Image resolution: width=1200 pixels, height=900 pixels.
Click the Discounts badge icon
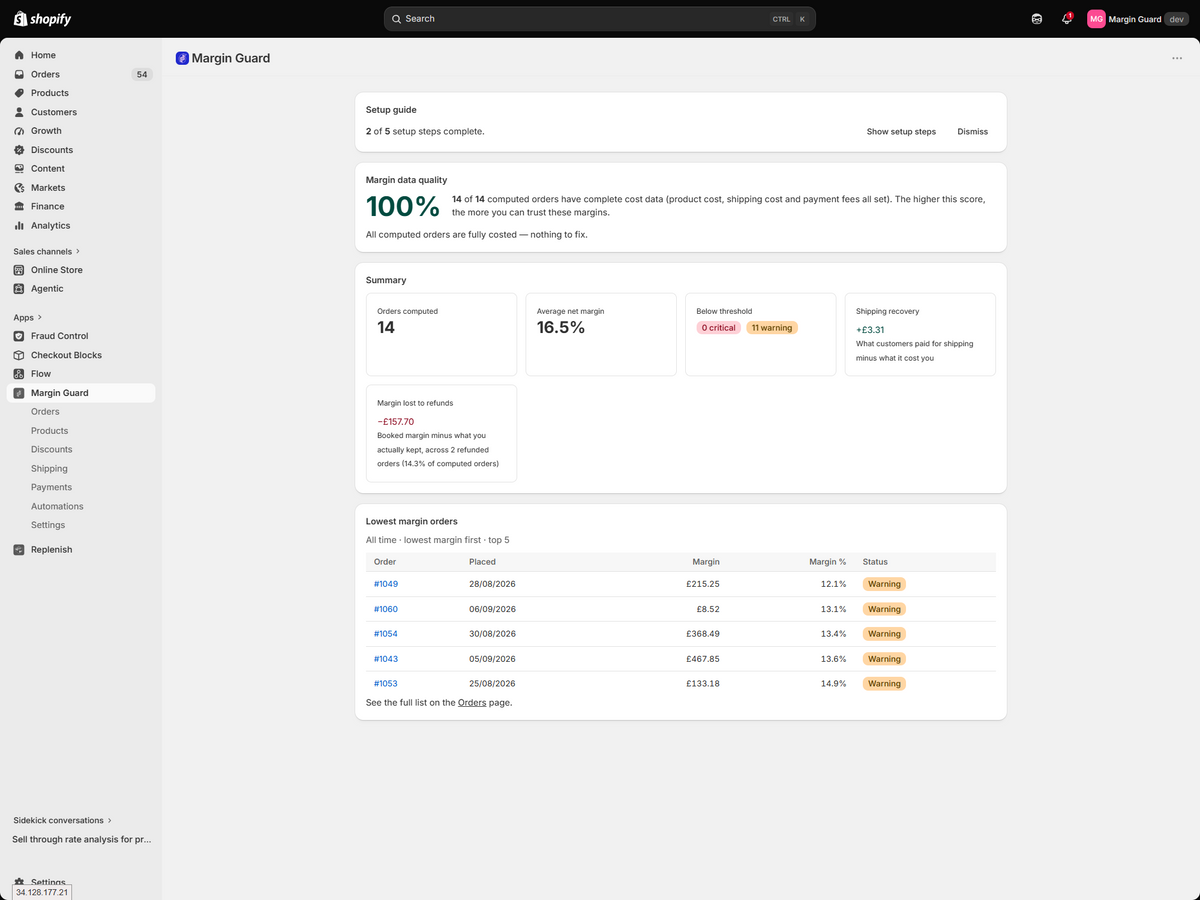(x=19, y=150)
